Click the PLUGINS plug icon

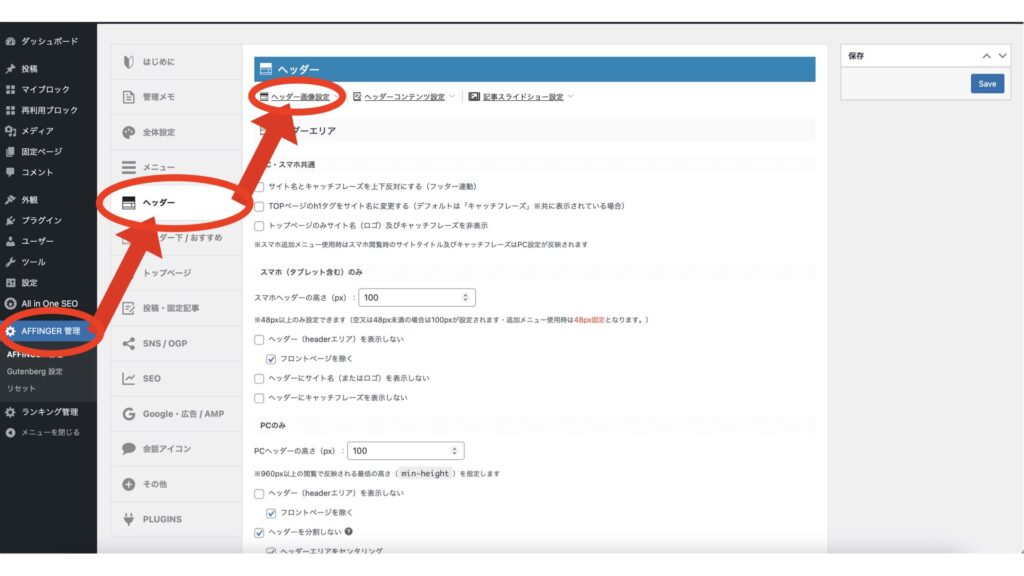pyautogui.click(x=129, y=519)
